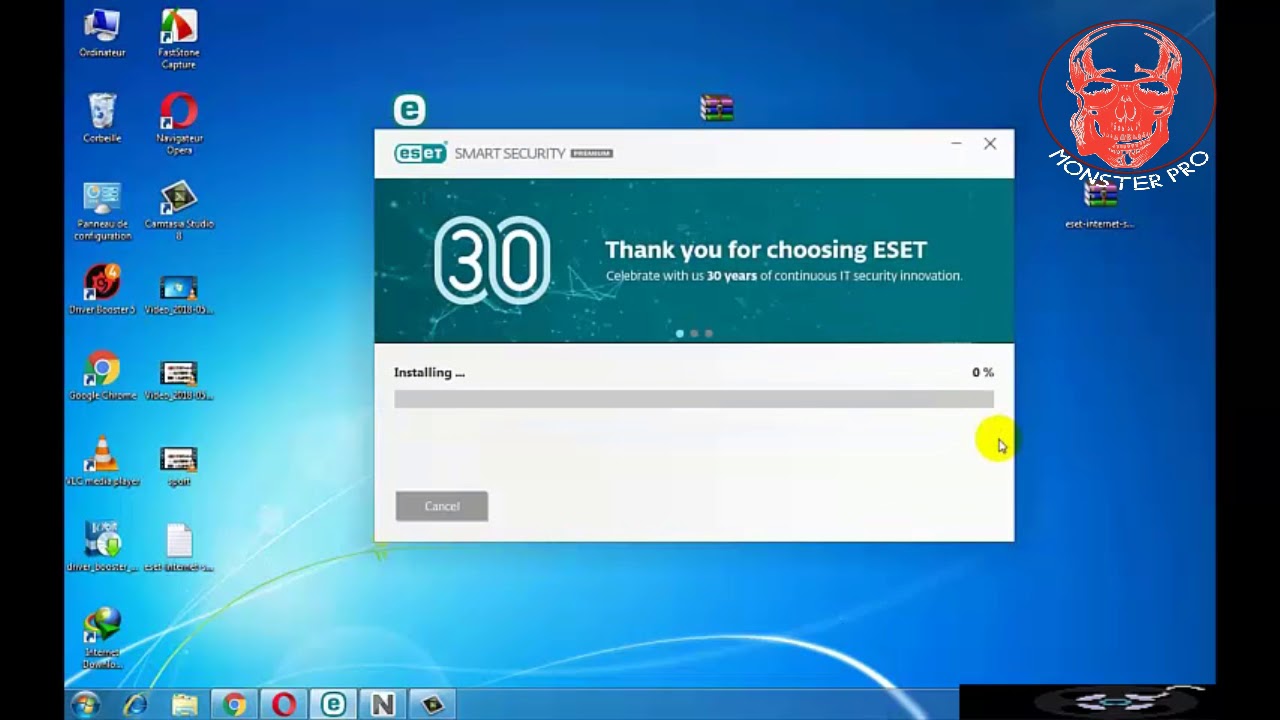Open the Camtasia recorder taskbar button
Viewport: 1280px width, 720px height.
(432, 704)
